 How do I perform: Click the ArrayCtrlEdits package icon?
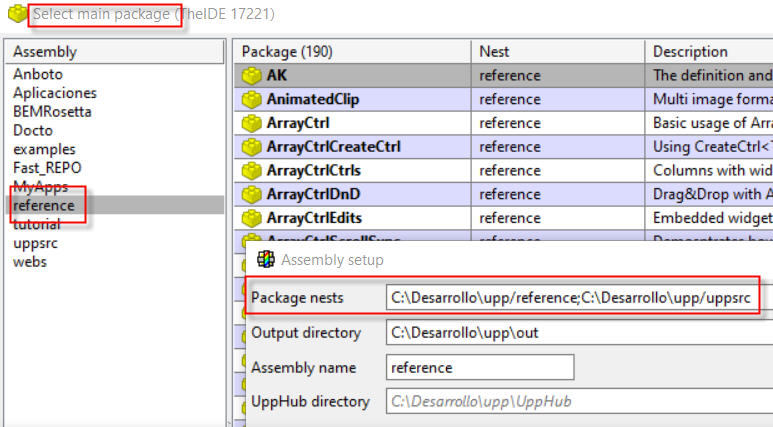pos(251,217)
